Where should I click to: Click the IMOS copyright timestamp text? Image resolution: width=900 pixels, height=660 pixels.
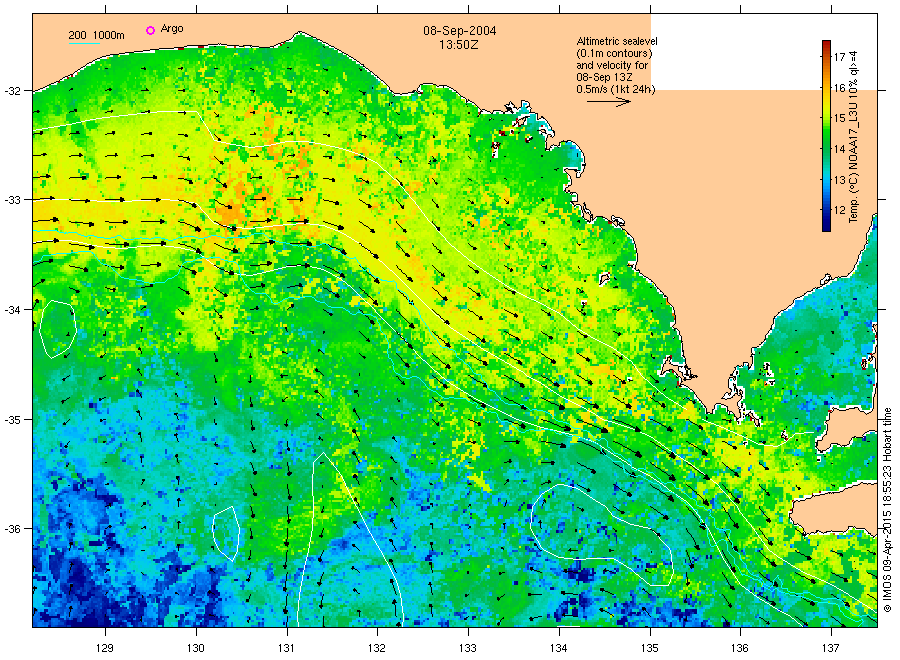coord(887,510)
